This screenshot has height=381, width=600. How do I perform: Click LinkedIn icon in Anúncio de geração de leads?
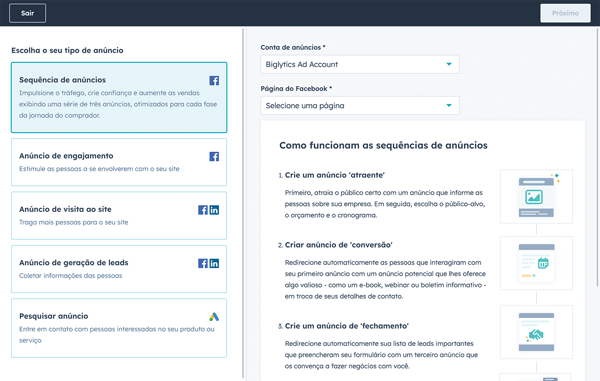214,263
